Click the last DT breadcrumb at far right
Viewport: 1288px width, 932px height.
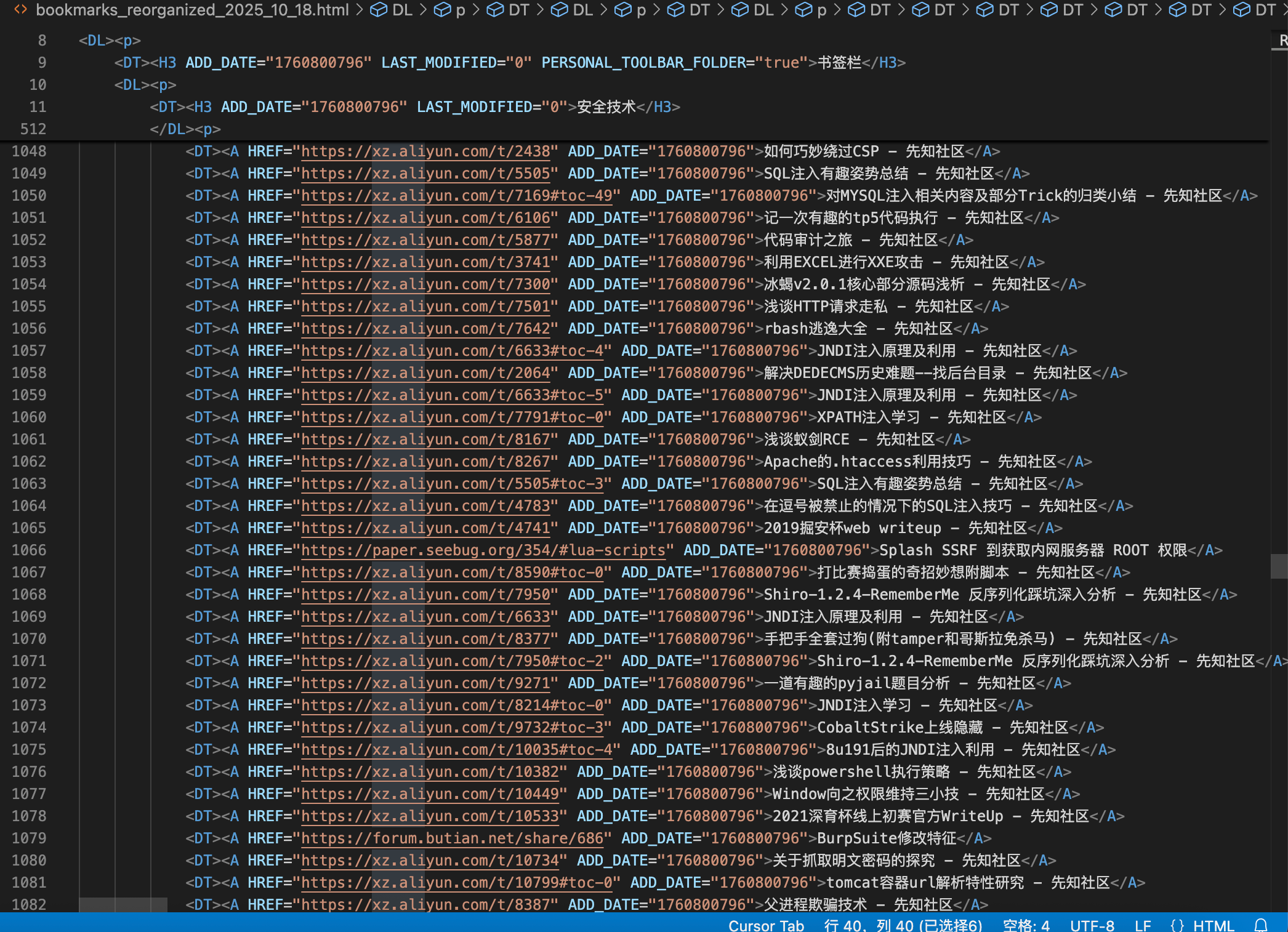coord(1265,10)
